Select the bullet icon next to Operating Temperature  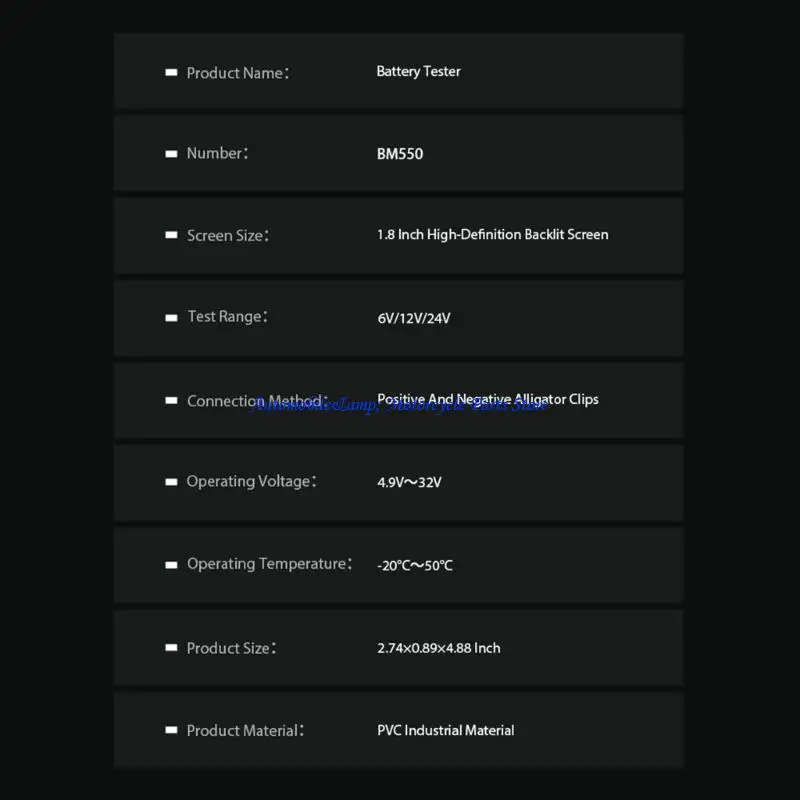(x=171, y=565)
